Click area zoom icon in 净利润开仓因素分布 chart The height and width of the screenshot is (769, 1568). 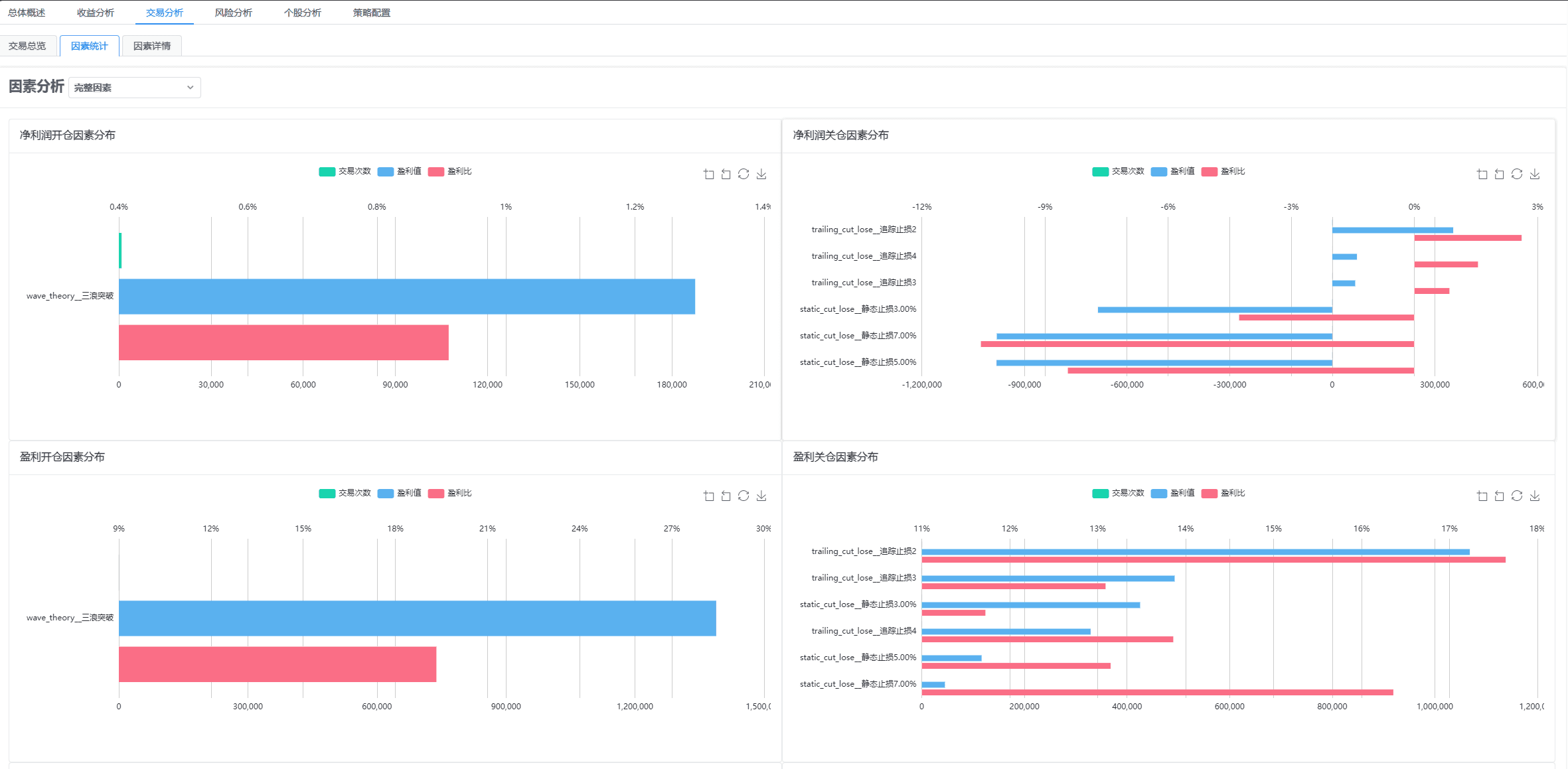click(x=709, y=174)
